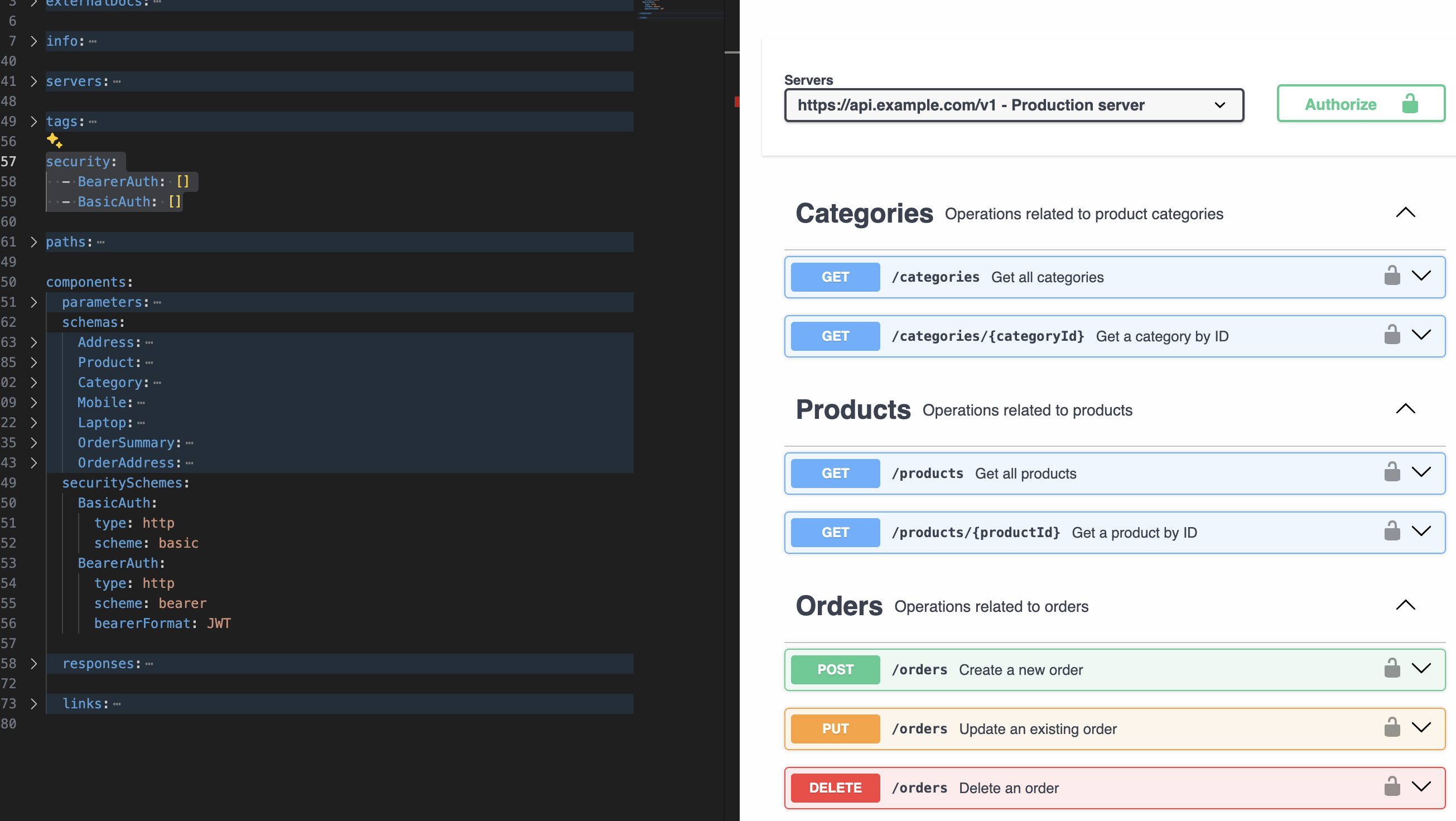Click the 'Get all categories' summary text

1047,277
